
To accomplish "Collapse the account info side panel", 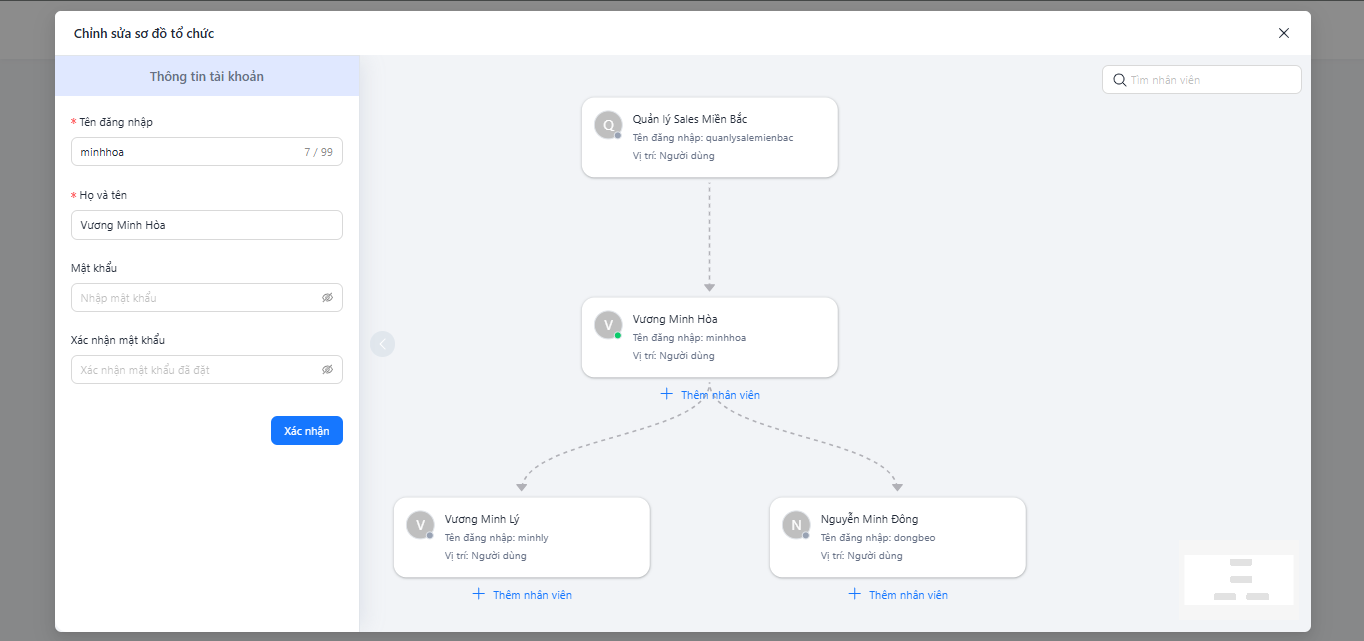I will [x=383, y=344].
